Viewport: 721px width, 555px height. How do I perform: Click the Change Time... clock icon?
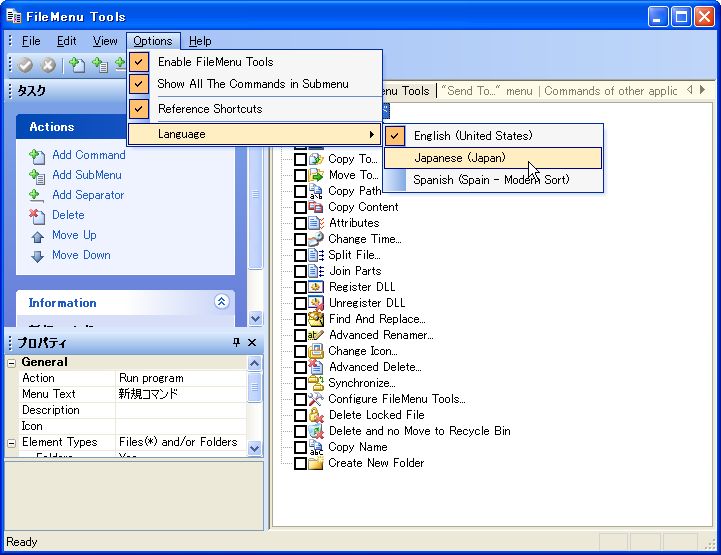click(316, 239)
